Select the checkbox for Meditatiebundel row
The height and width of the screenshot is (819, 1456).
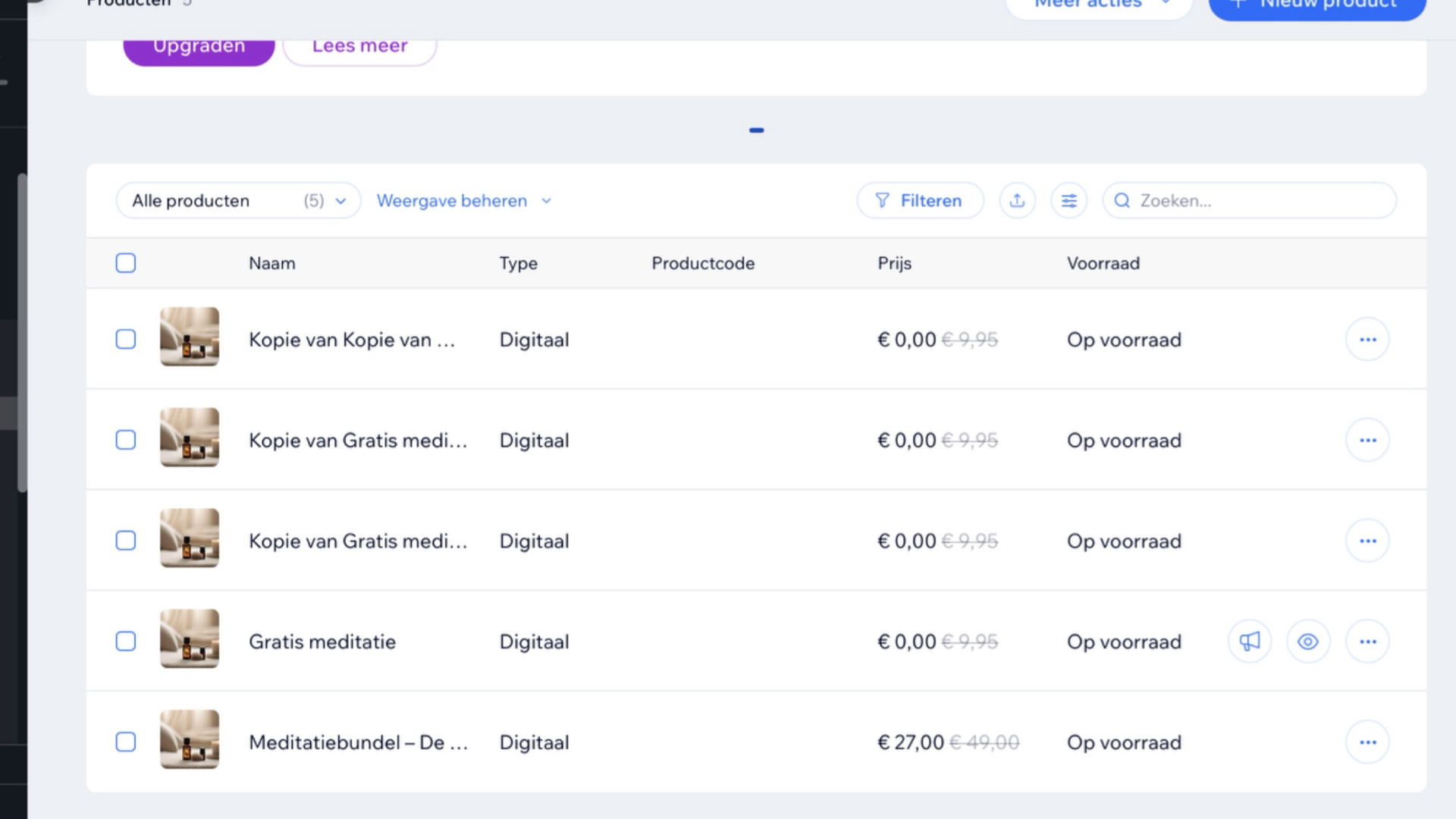(x=126, y=742)
